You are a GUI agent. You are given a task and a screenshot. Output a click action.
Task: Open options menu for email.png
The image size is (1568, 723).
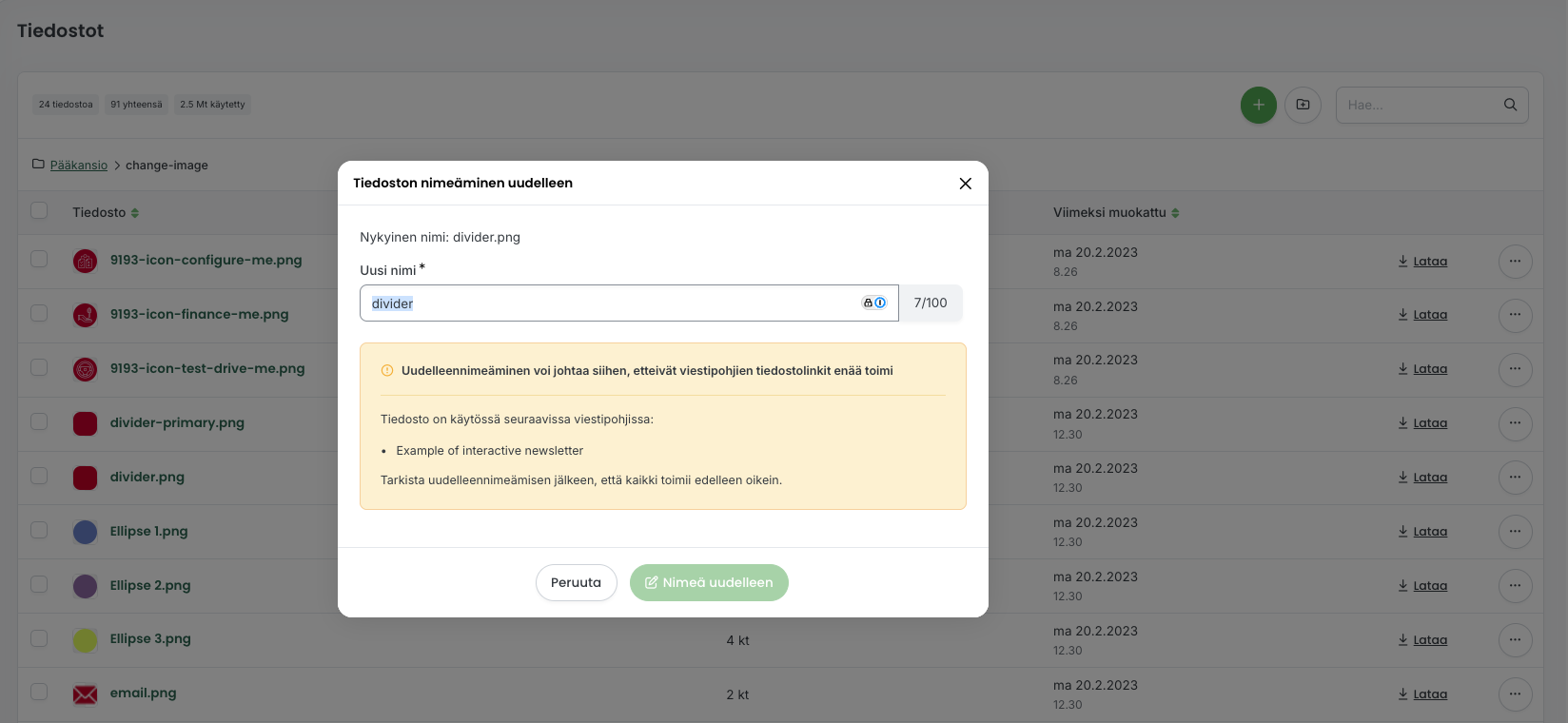[x=1515, y=694]
